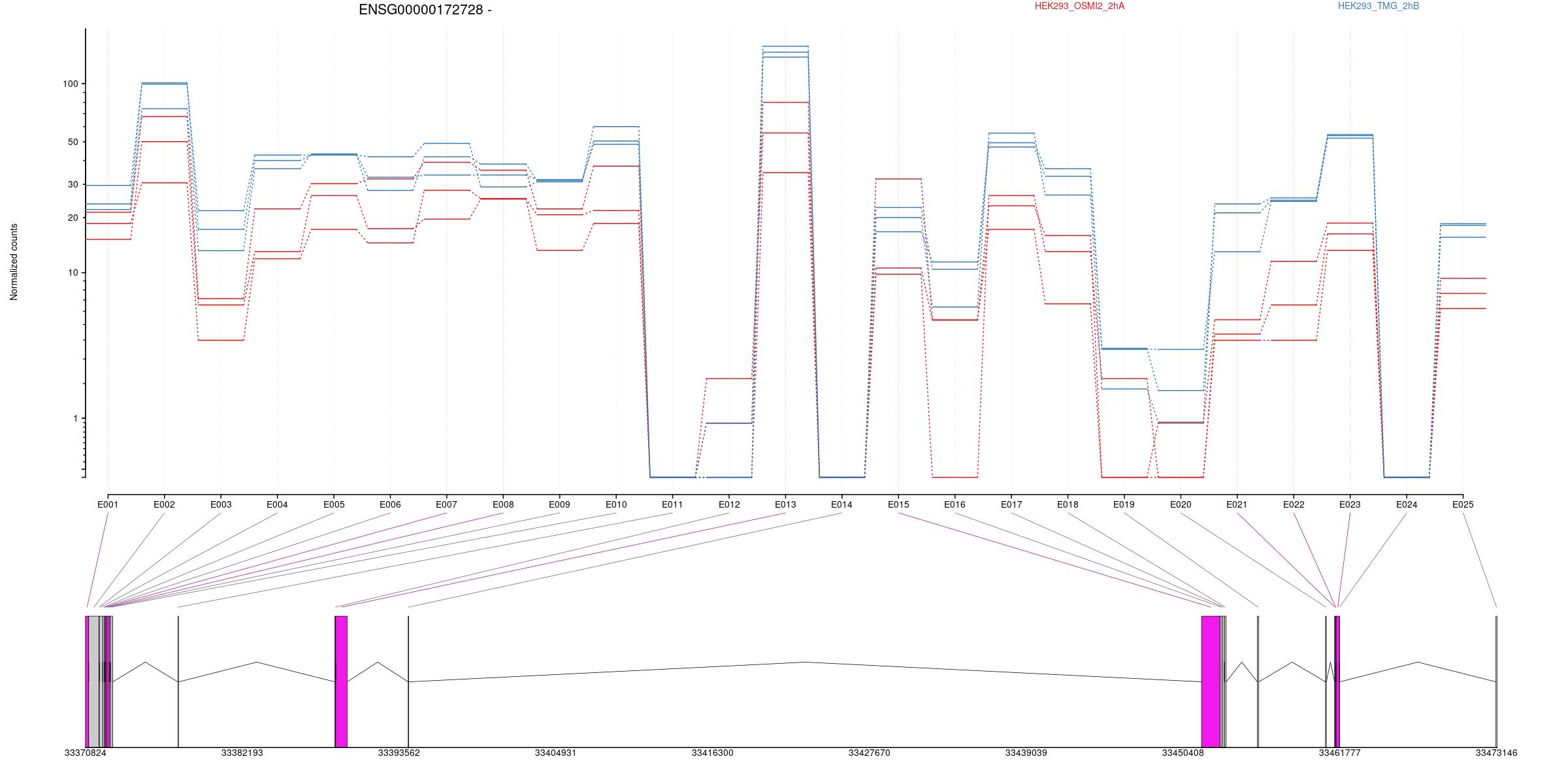
Task: Click the exon label E023
Action: (1350, 504)
